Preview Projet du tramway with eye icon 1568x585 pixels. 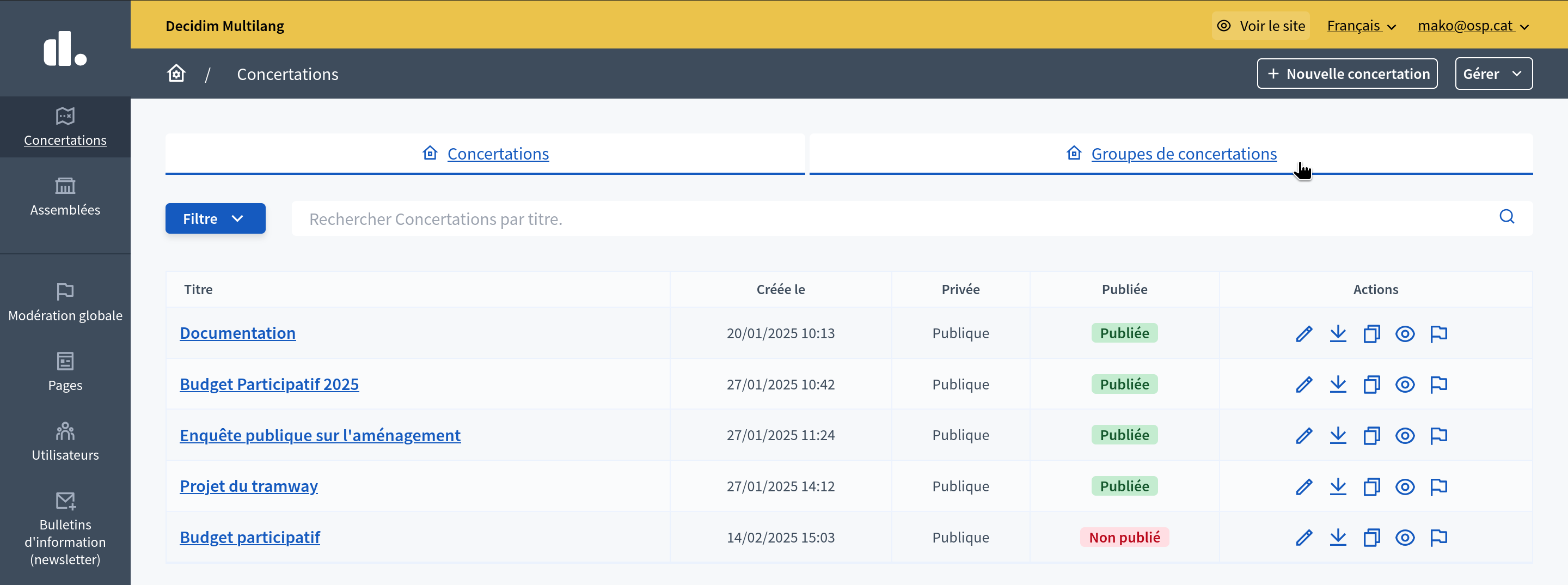point(1405,487)
